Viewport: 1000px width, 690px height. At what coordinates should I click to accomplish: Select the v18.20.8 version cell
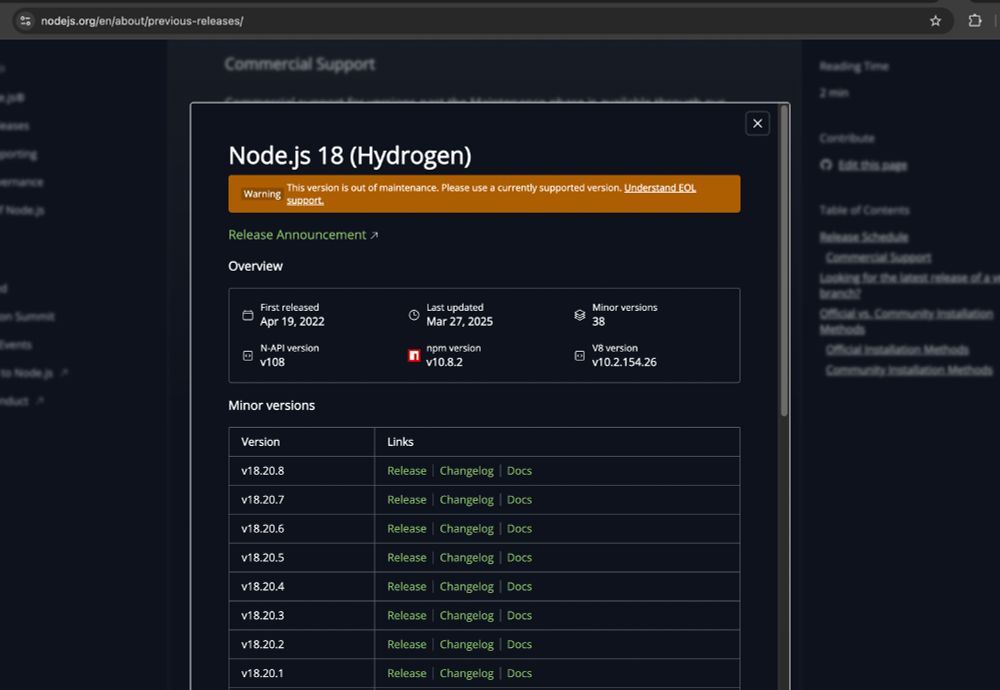(x=302, y=471)
